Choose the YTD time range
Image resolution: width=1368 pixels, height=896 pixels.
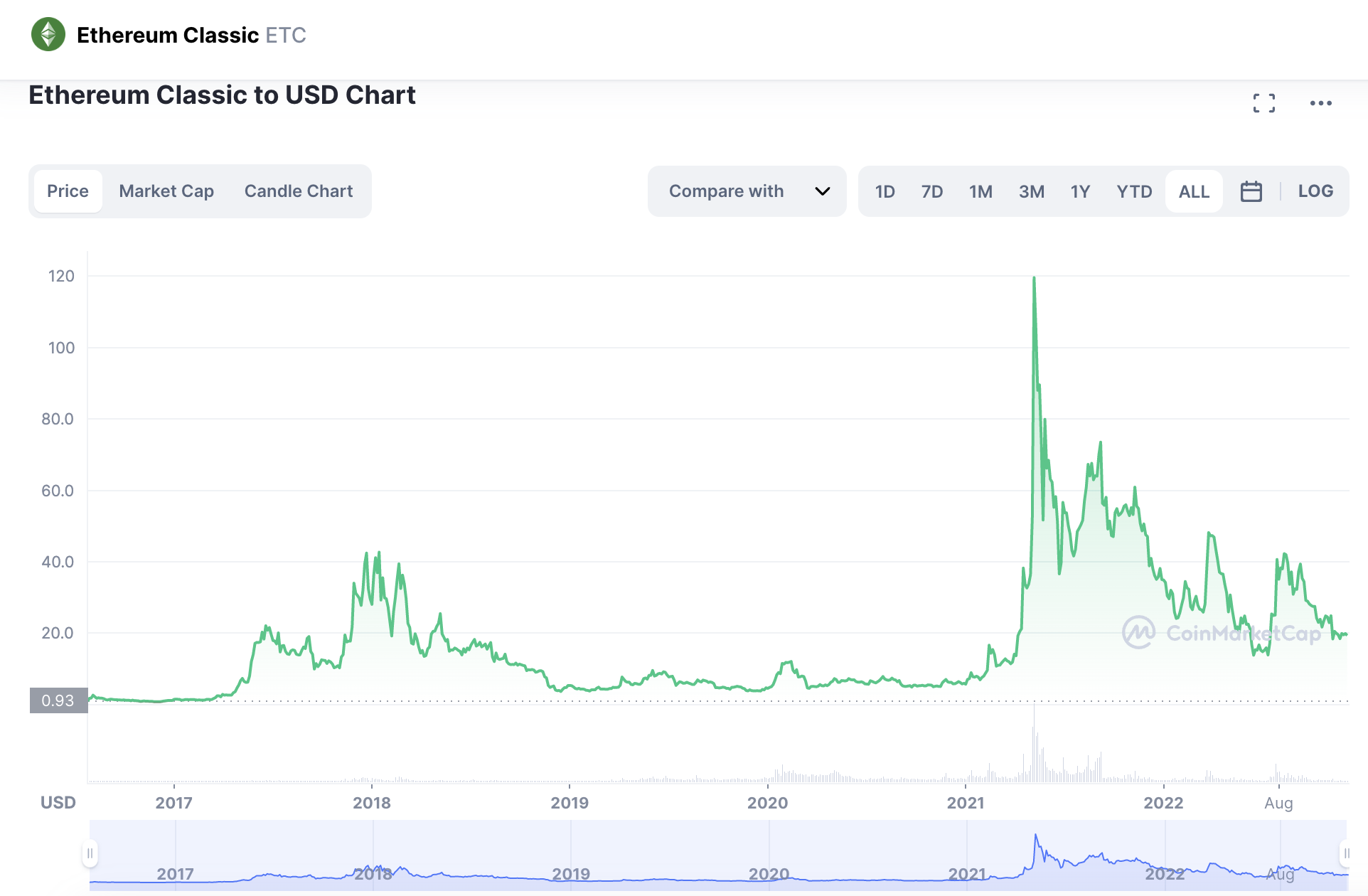click(x=1133, y=191)
